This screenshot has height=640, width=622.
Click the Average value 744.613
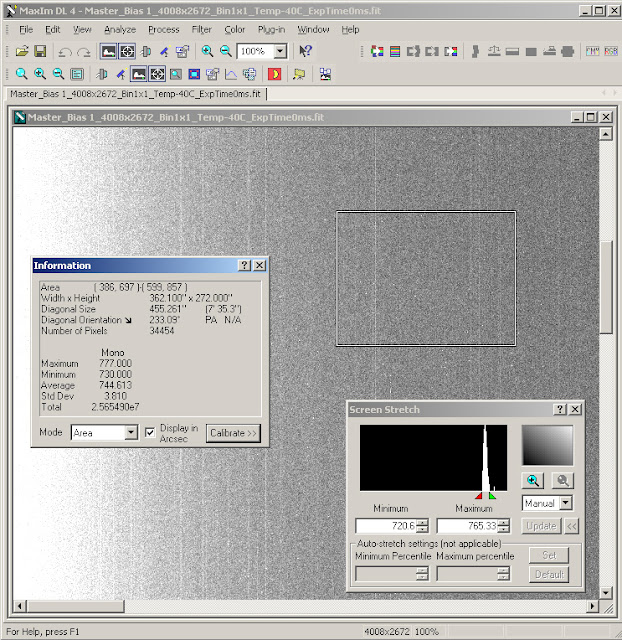click(116, 385)
